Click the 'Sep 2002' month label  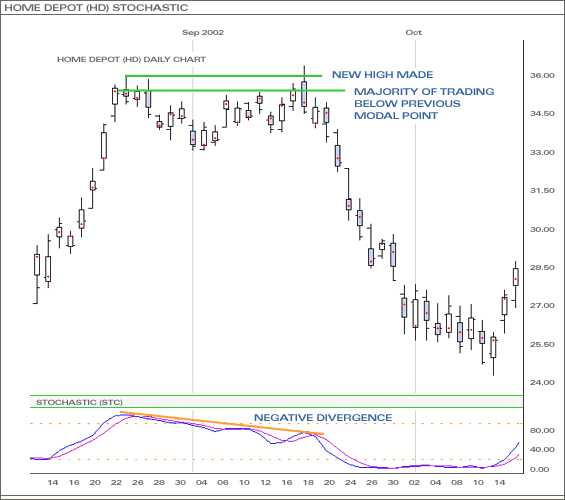203,32
